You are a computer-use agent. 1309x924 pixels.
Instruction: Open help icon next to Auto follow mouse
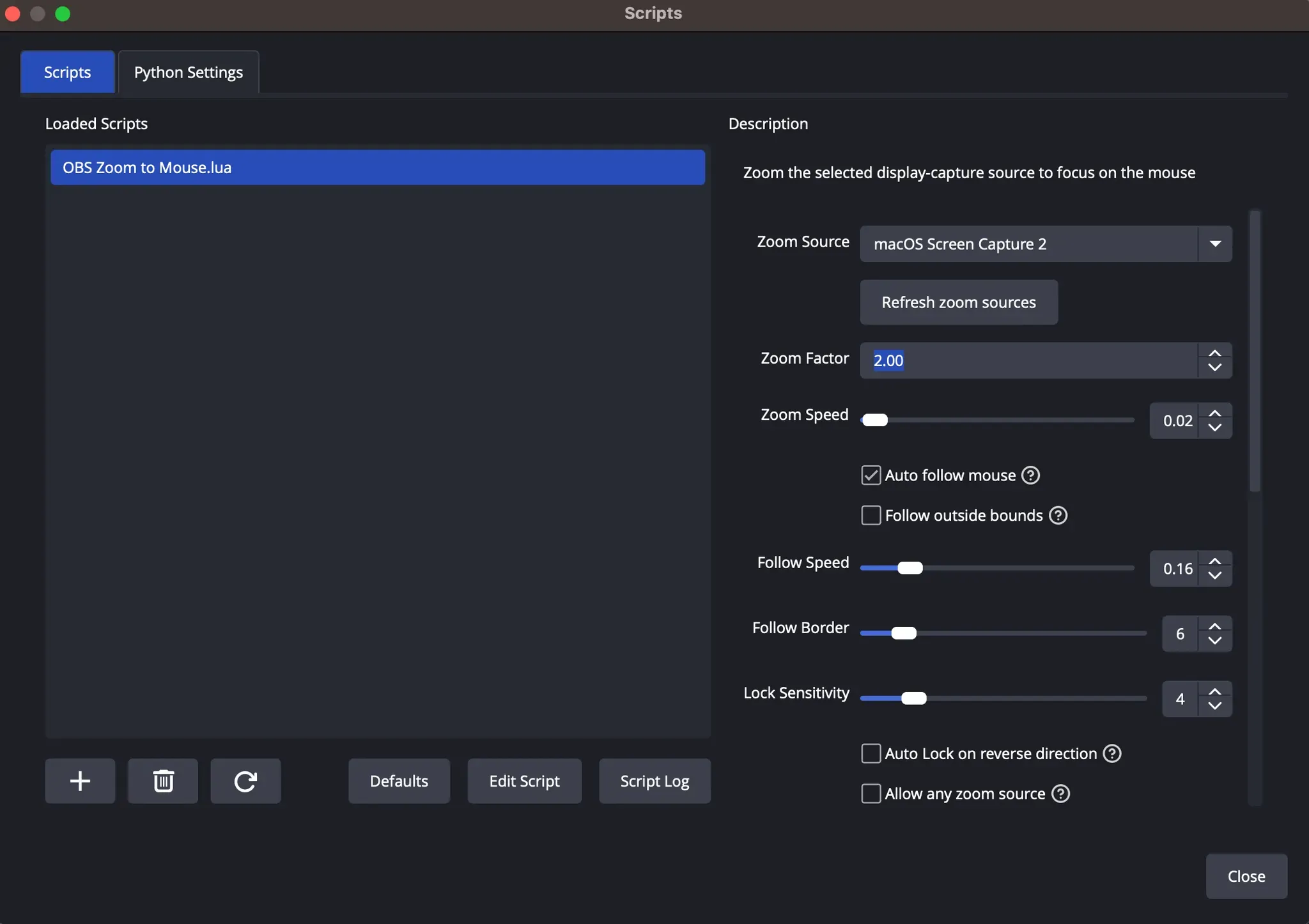tap(1030, 475)
